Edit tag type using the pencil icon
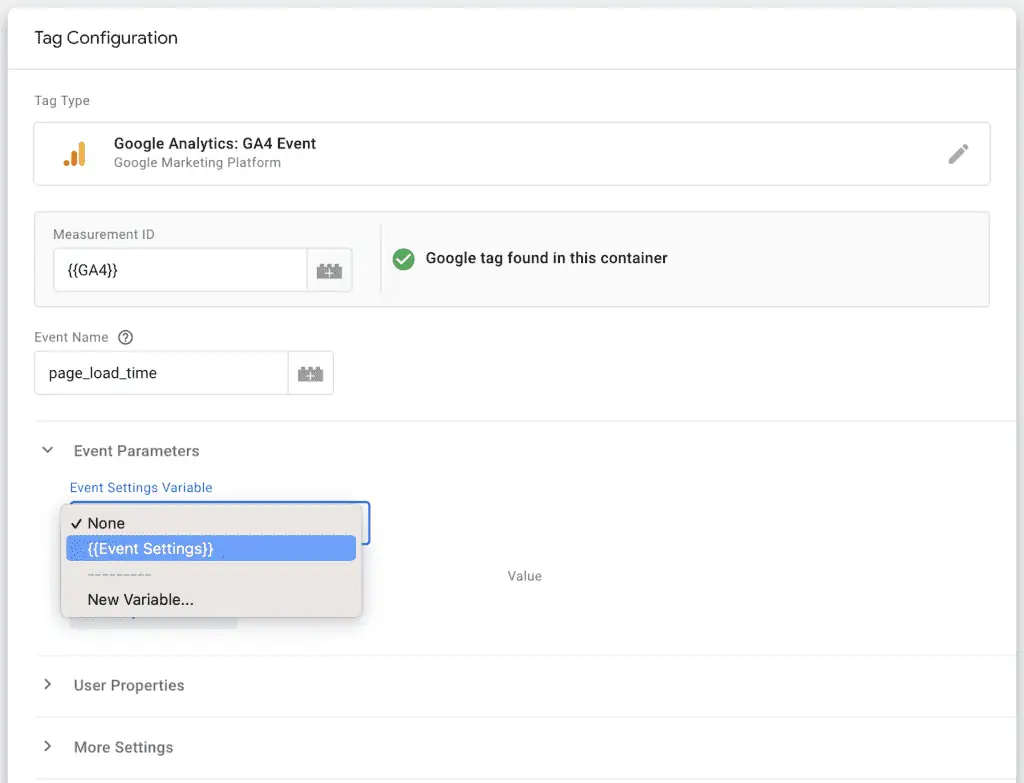Image resolution: width=1024 pixels, height=783 pixels. pyautogui.click(x=958, y=153)
